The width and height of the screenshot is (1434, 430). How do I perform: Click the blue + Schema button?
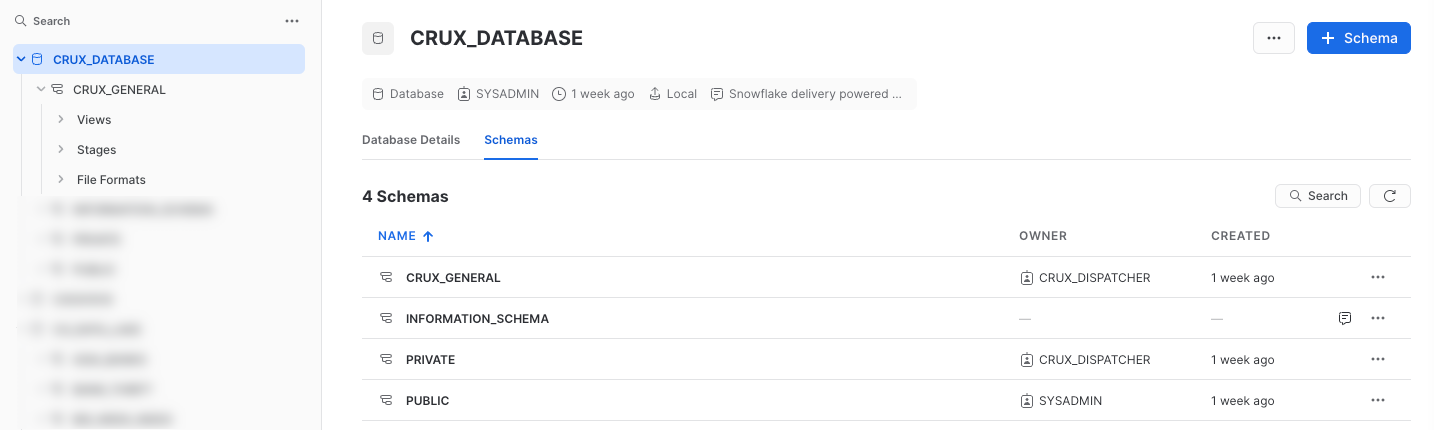click(x=1359, y=38)
